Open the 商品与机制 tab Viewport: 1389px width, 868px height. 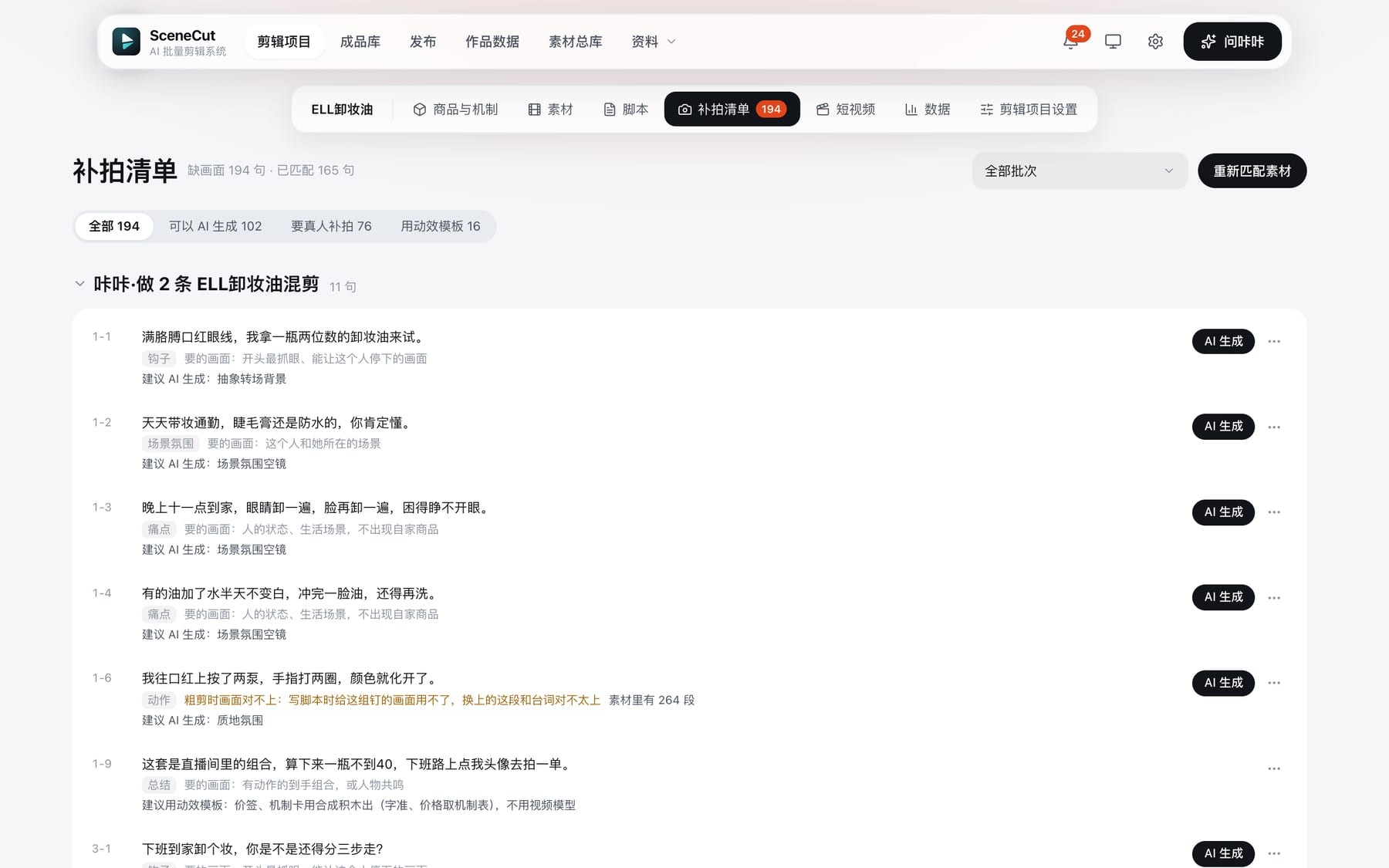[x=455, y=110]
